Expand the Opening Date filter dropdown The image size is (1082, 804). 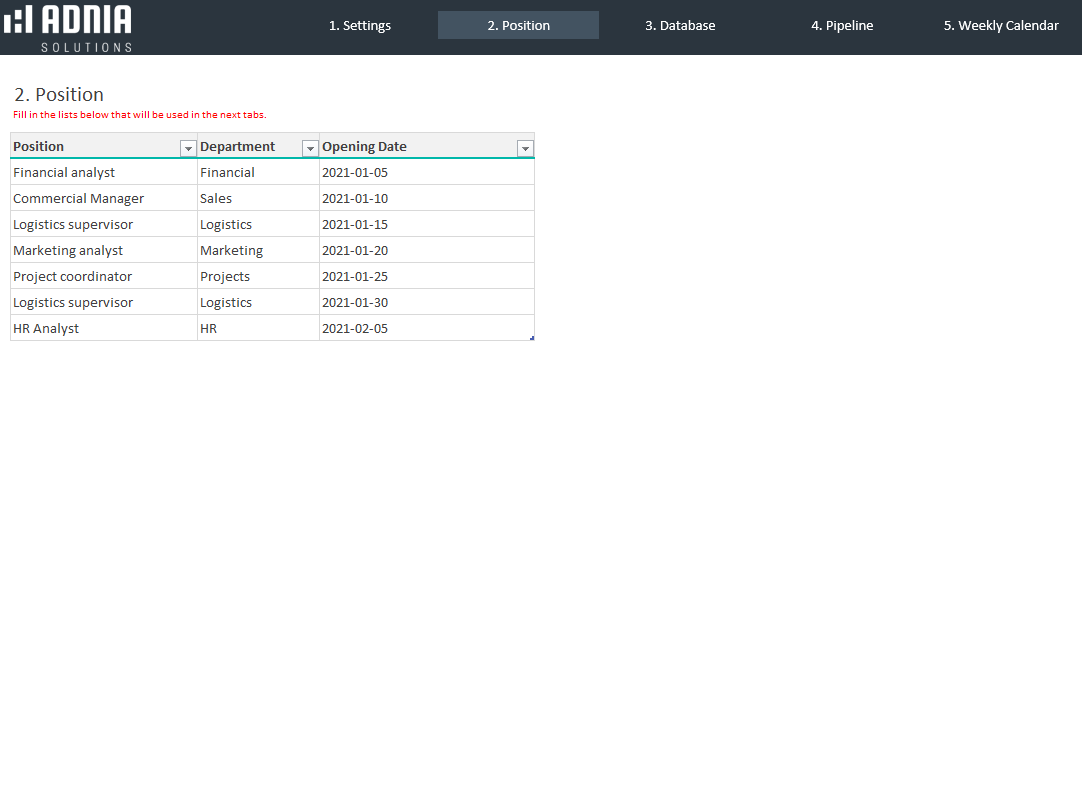tap(525, 148)
